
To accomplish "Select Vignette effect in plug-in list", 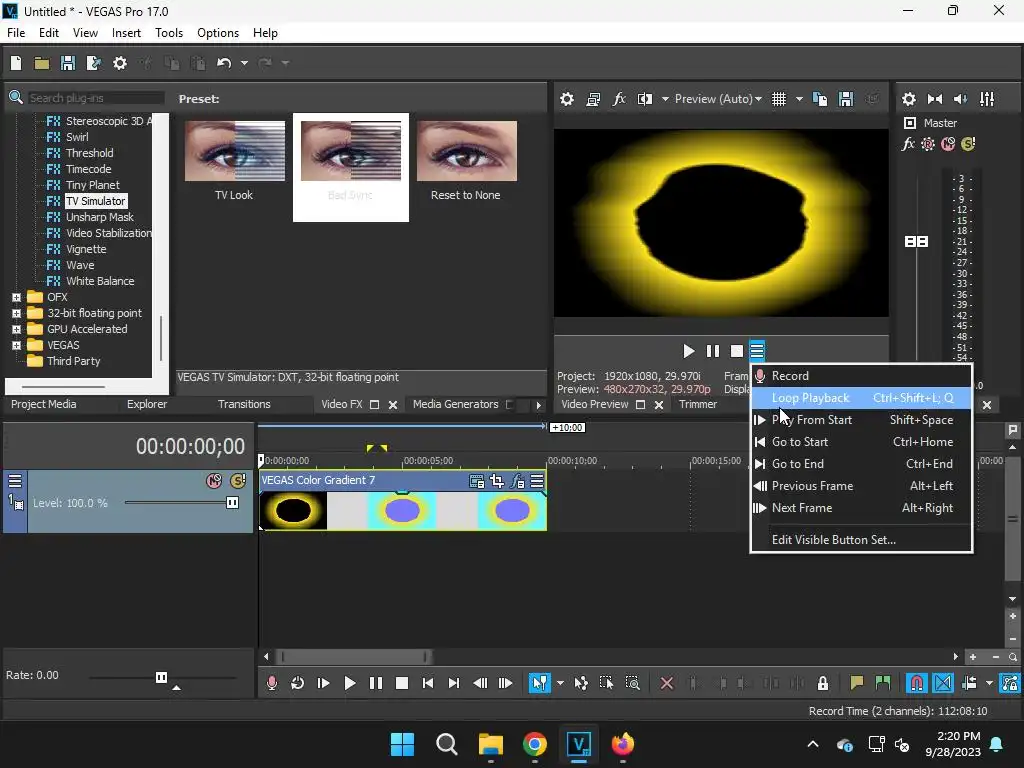I will click(86, 249).
